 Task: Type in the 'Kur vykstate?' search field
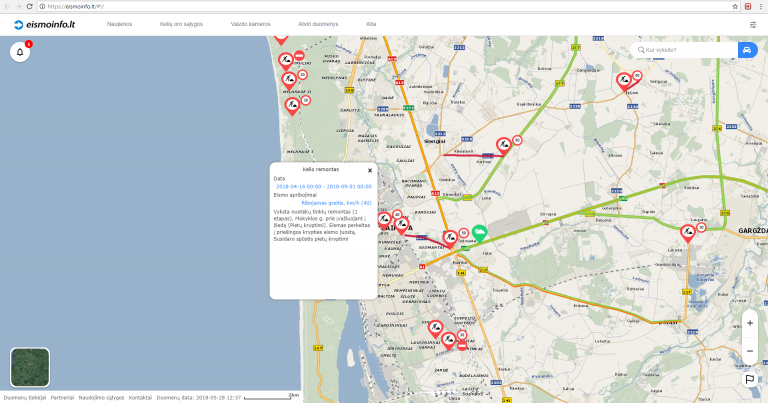(685, 50)
